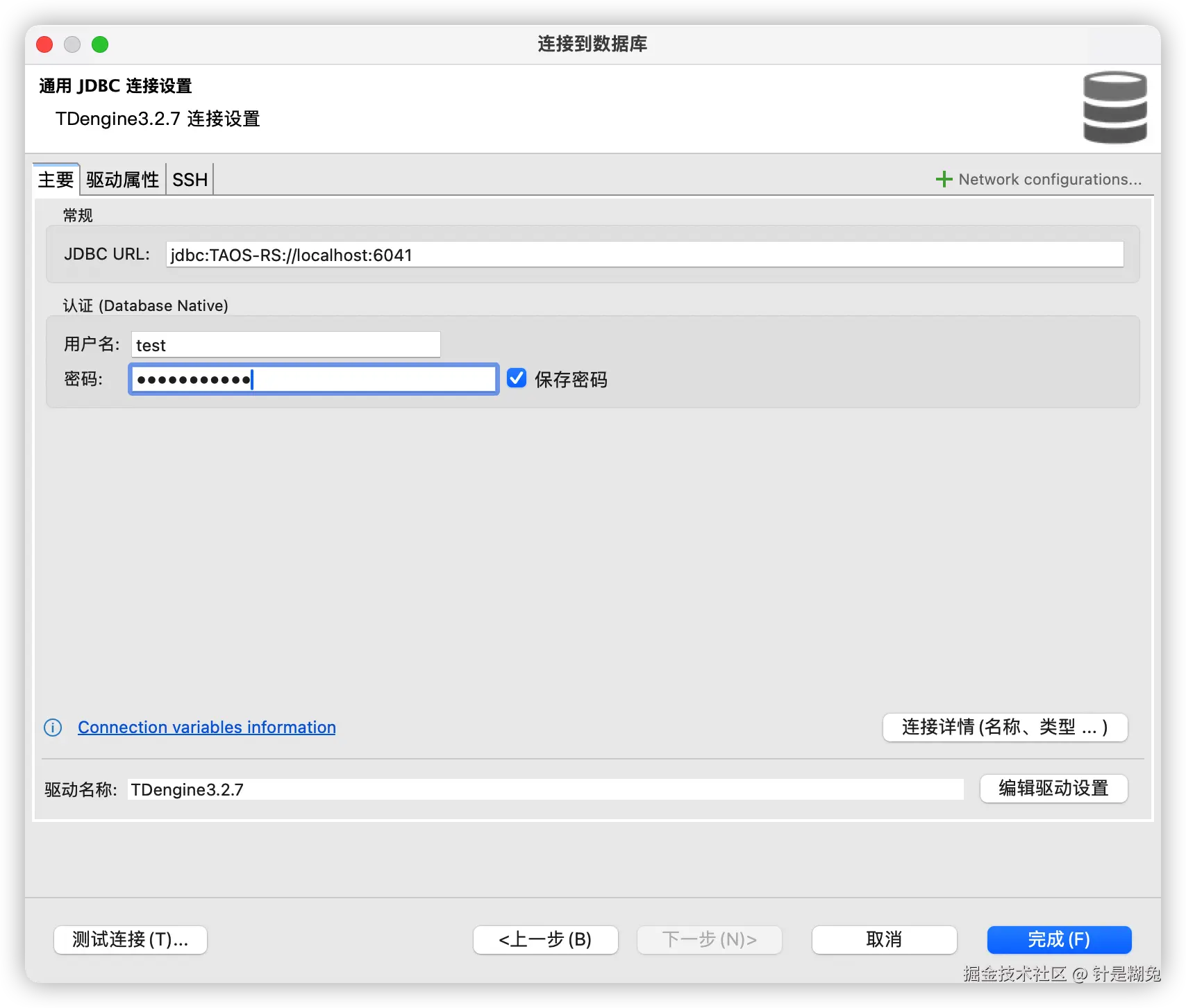Click the info circle icon beside connection variables
The height and width of the screenshot is (1008, 1186).
[53, 727]
